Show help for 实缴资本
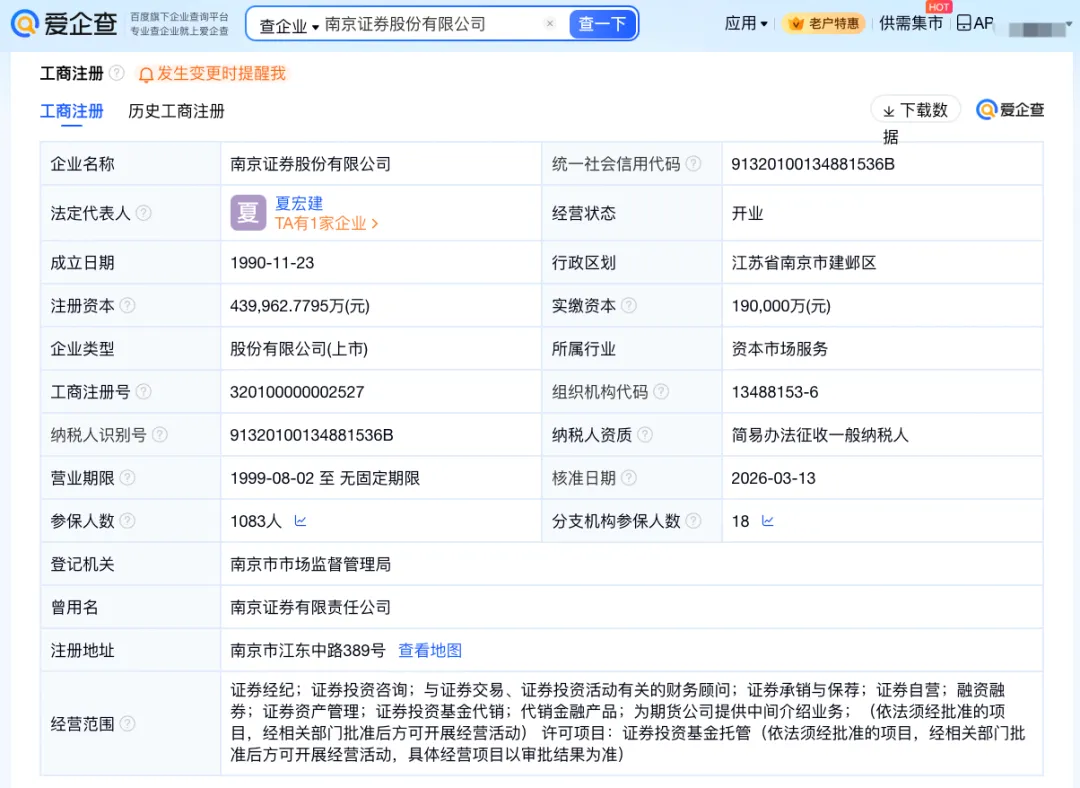The width and height of the screenshot is (1080, 788). click(629, 305)
